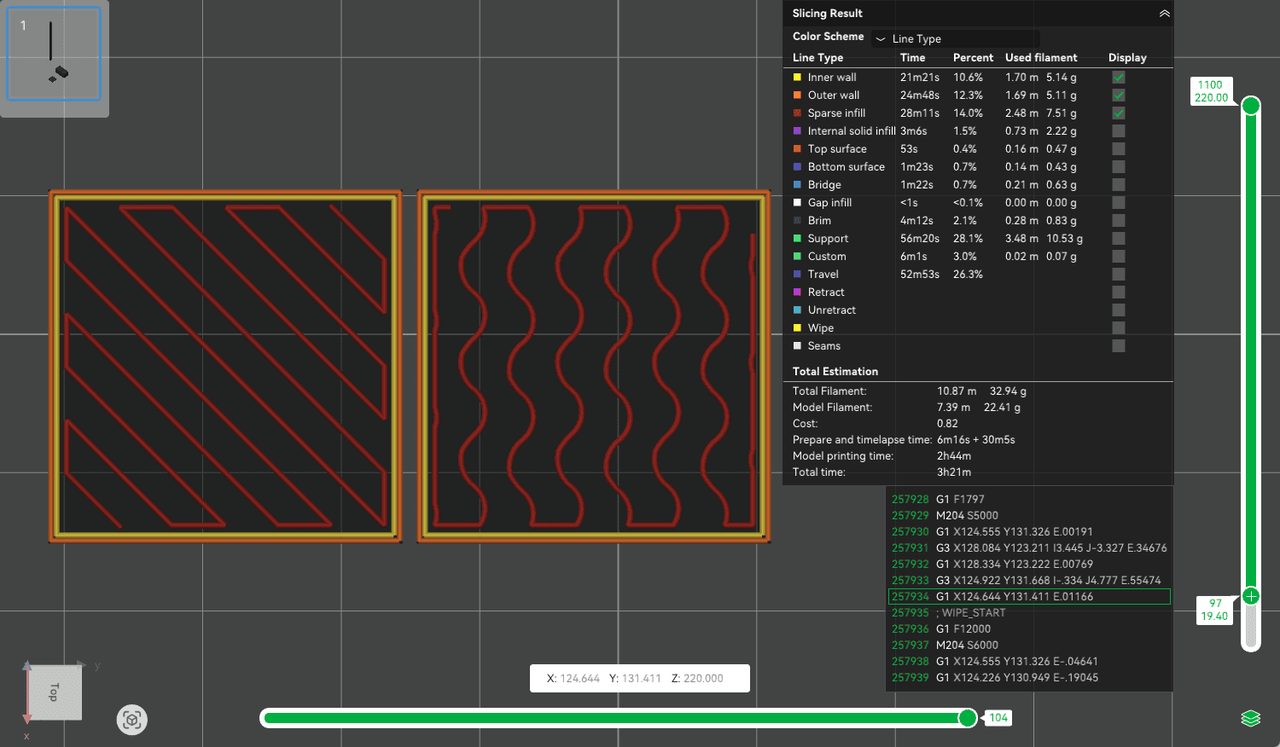The width and height of the screenshot is (1280, 747).
Task: Collapse the Slicing Result panel
Action: click(x=1164, y=14)
